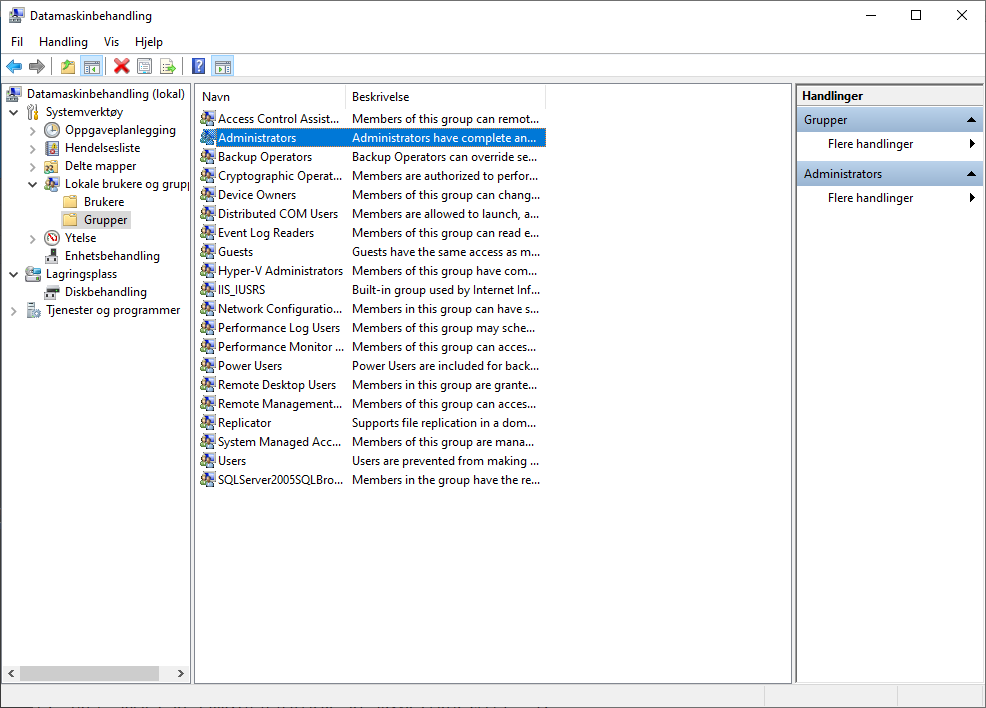This screenshot has height=708, width=986.
Task: Open the Handling menu
Action: [x=63, y=42]
